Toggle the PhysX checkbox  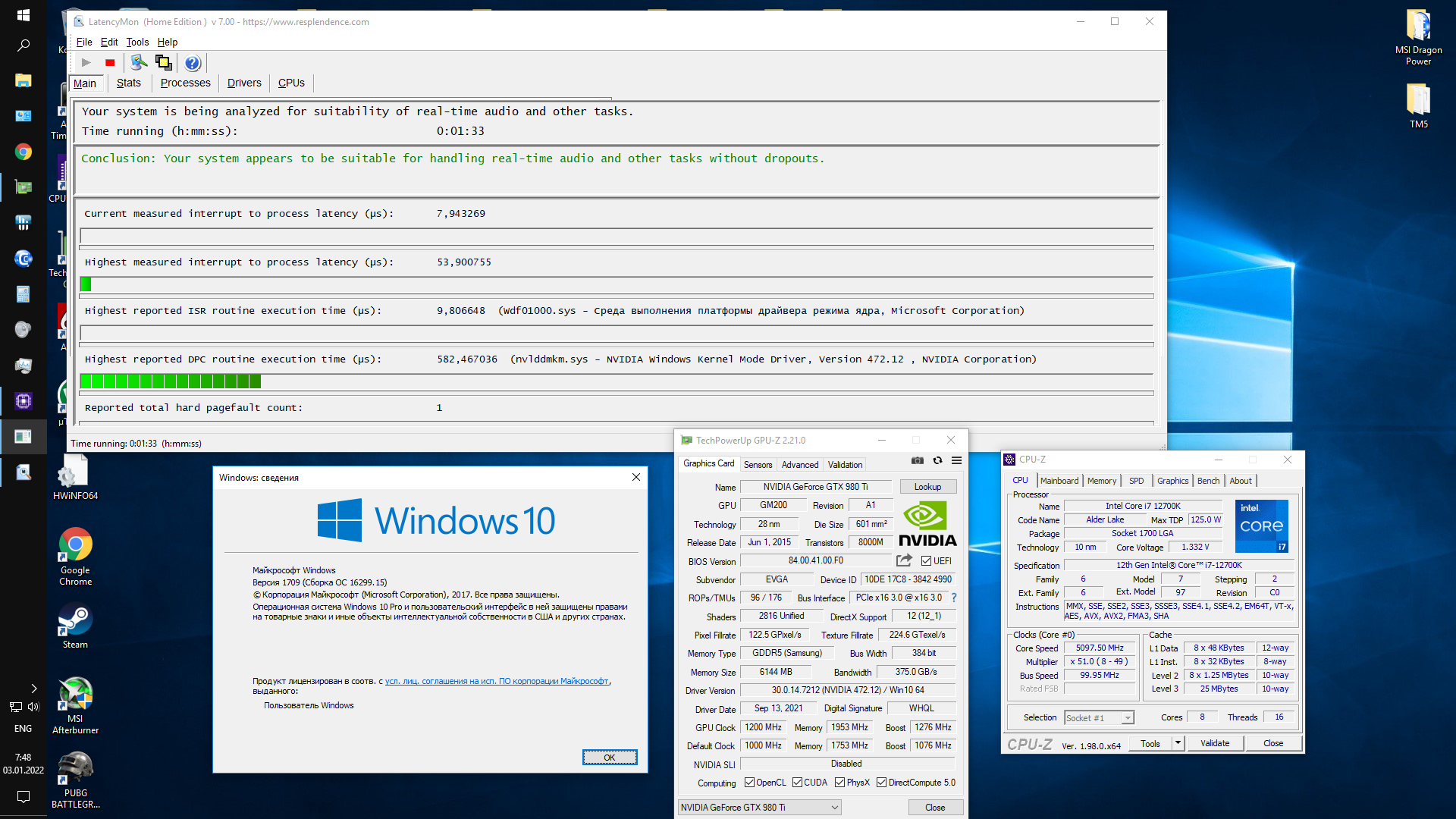coord(839,783)
